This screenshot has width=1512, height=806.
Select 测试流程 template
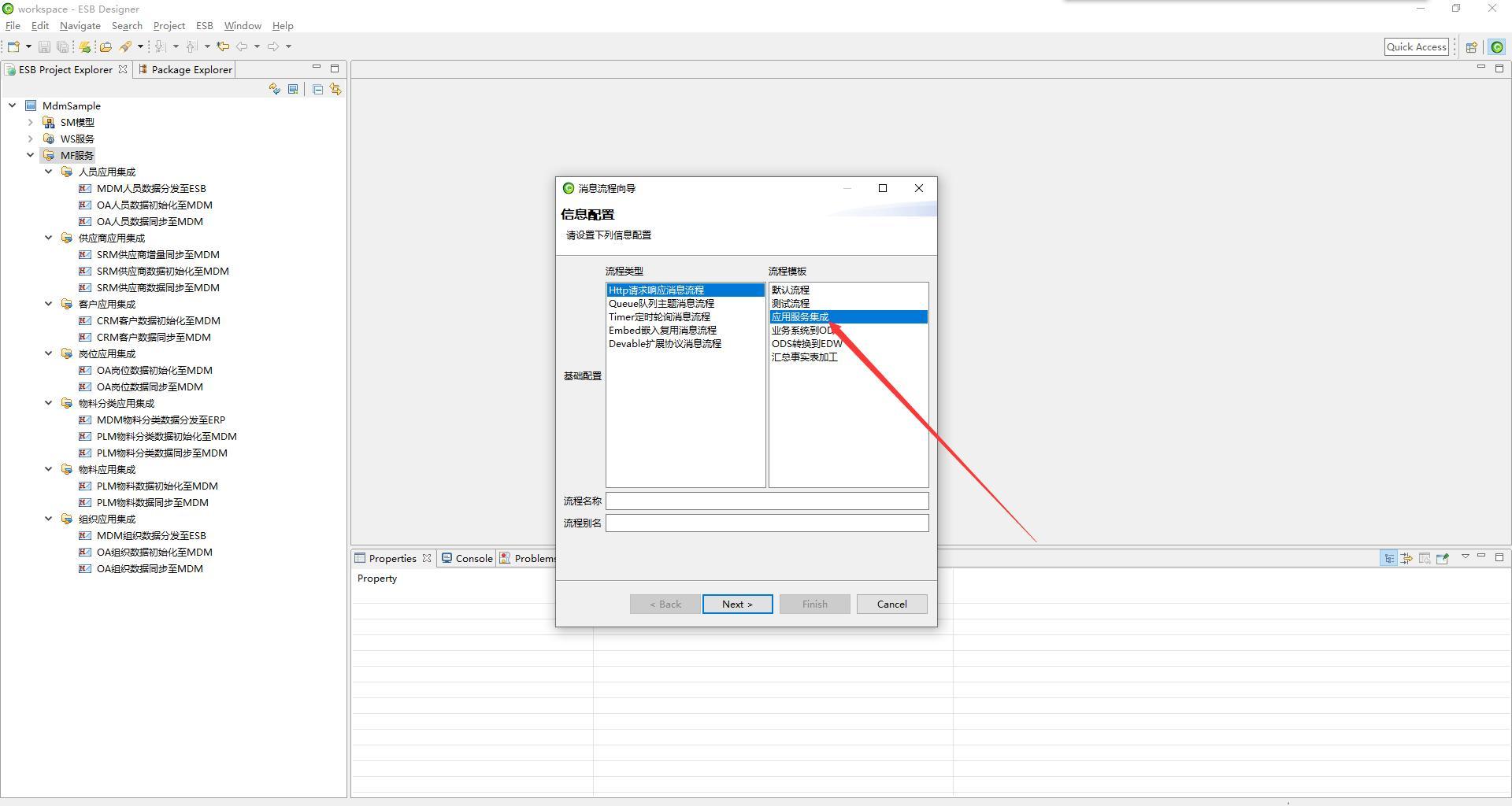(x=791, y=303)
